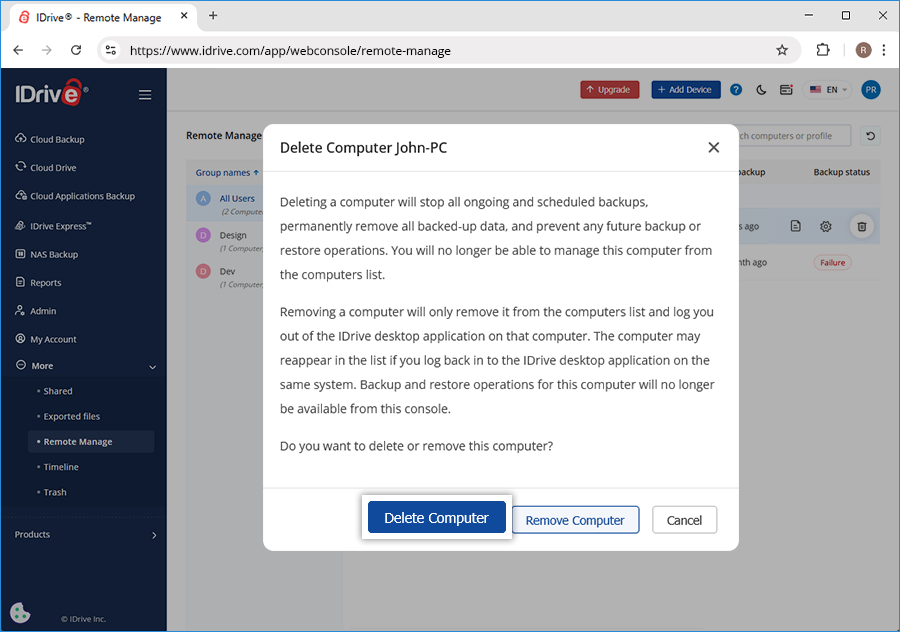Click the browser forward arrow

[46, 51]
